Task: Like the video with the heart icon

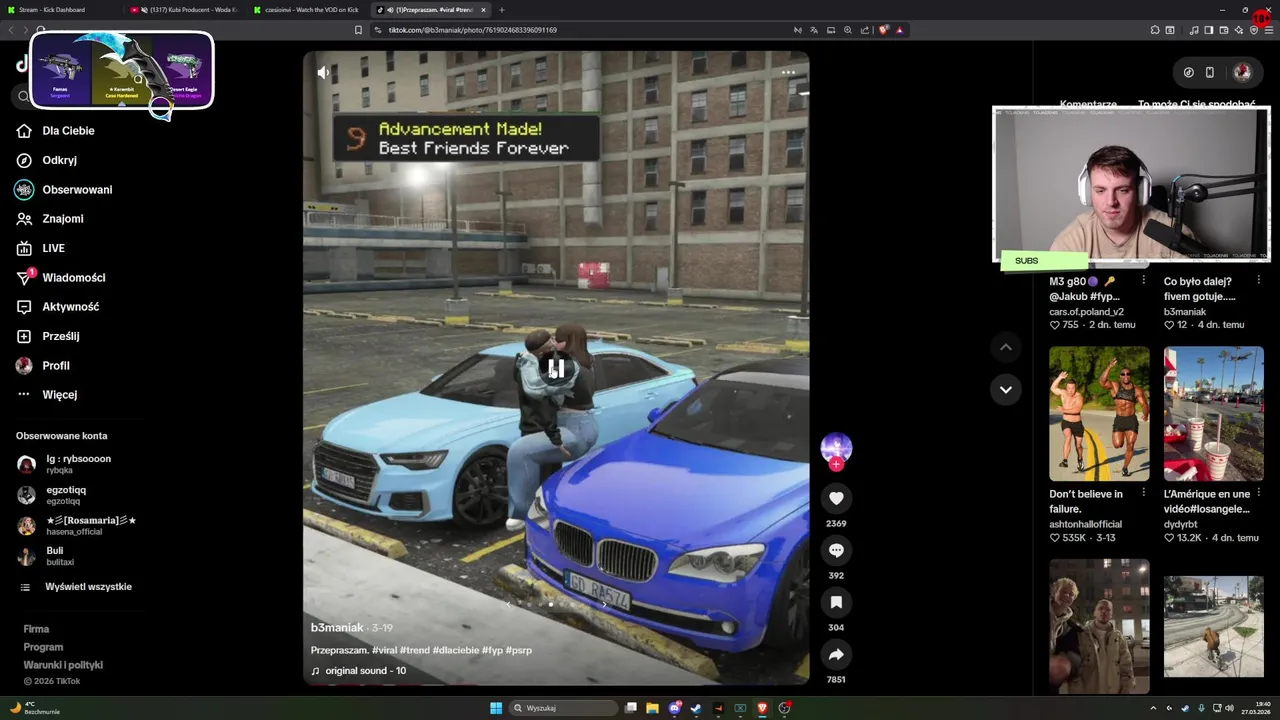Action: click(836, 498)
